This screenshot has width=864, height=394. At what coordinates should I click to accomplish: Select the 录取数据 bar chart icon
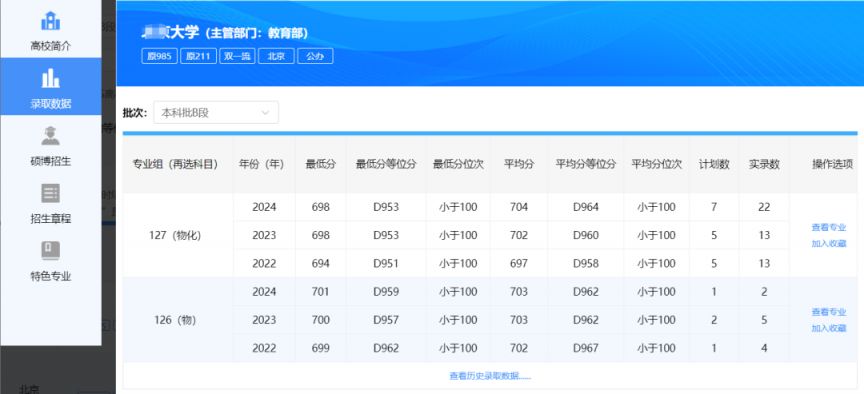point(51,78)
